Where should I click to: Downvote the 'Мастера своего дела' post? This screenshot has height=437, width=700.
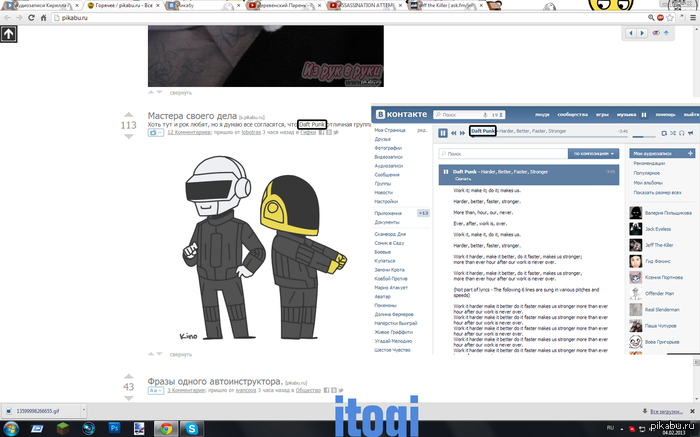tap(128, 138)
